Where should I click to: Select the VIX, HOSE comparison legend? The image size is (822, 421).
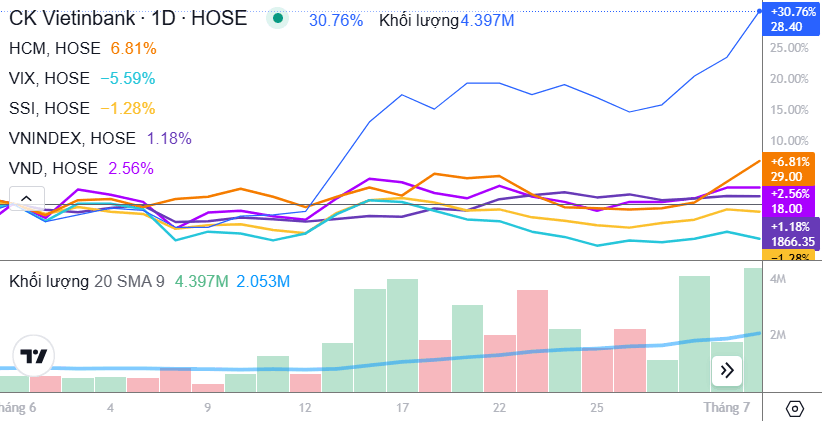coord(49,79)
